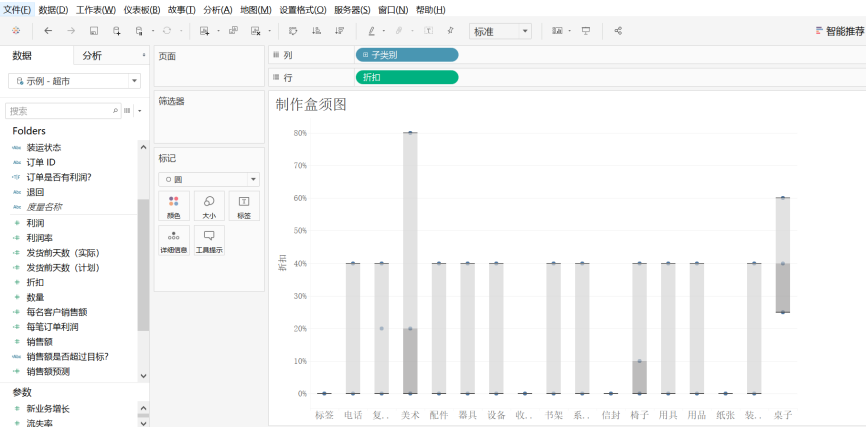Screen dimensions: 866x427
Task: Open the 仪表板(B) menu
Action: click(142, 10)
